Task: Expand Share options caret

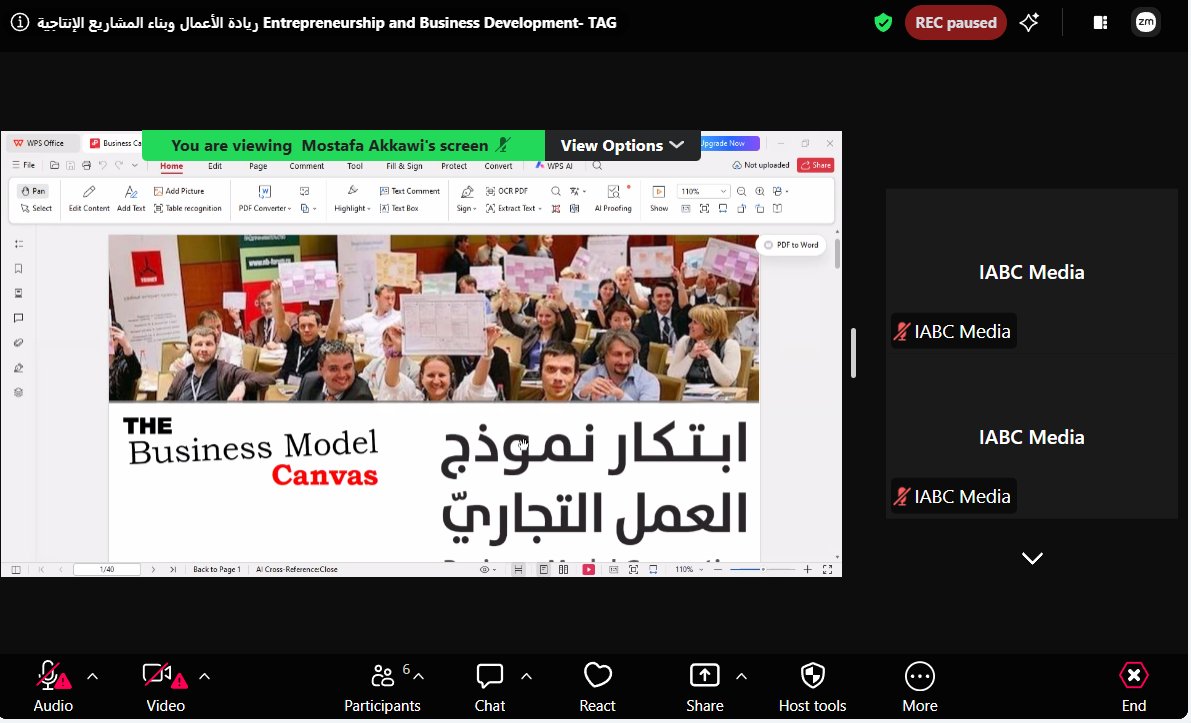Action: pos(741,676)
